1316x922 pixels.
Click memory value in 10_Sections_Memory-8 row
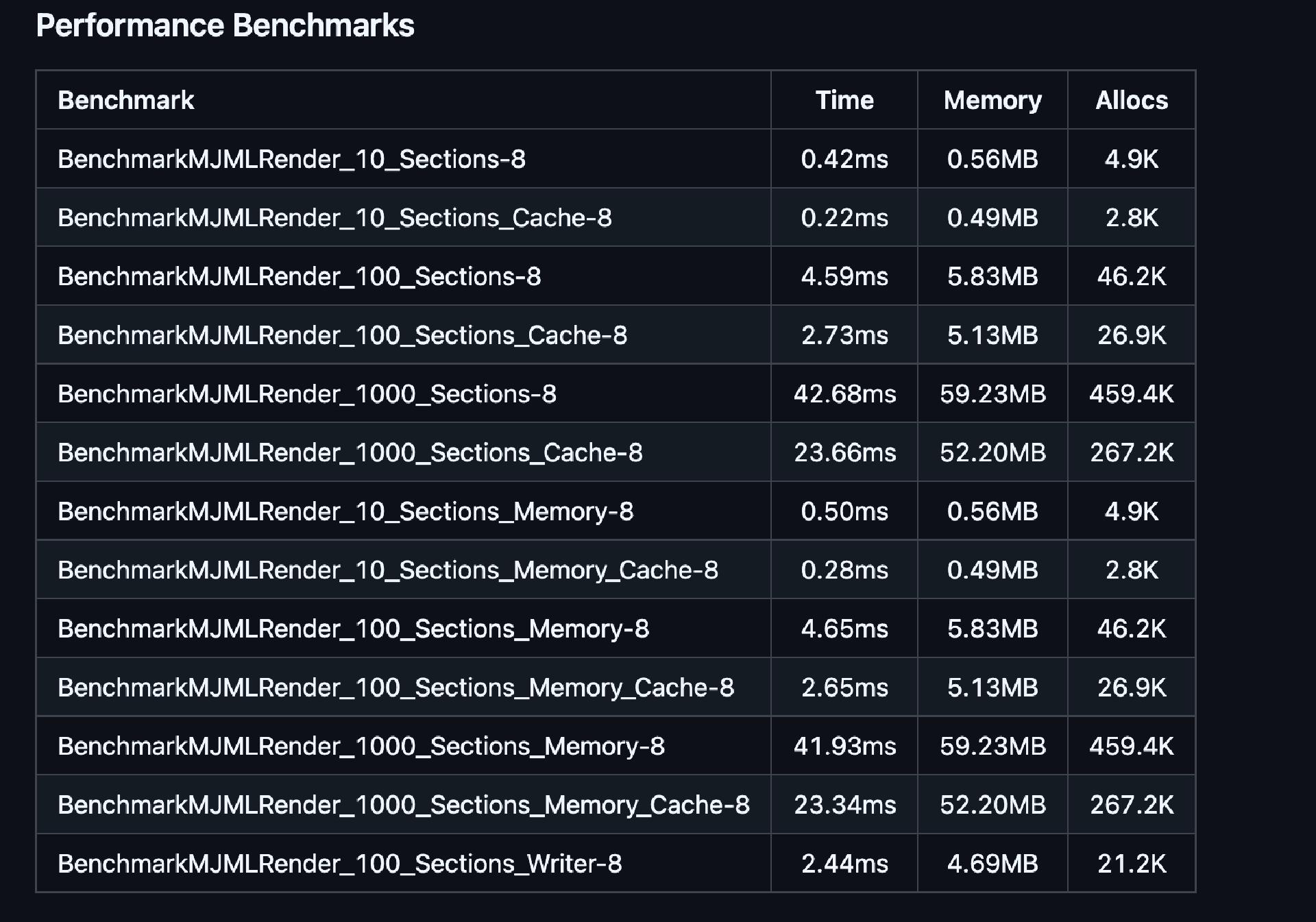pyautogui.click(x=992, y=511)
